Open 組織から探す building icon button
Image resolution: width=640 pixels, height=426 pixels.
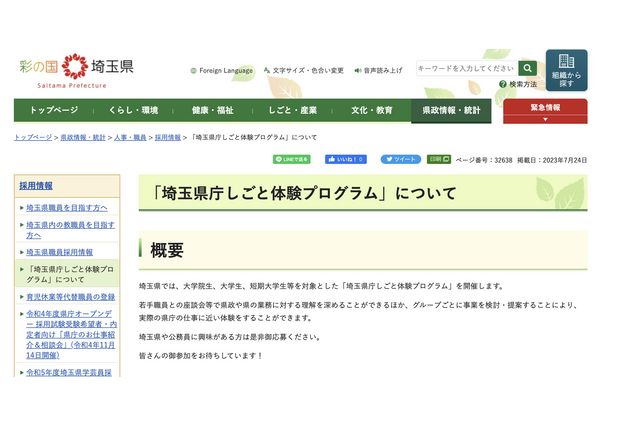567,70
